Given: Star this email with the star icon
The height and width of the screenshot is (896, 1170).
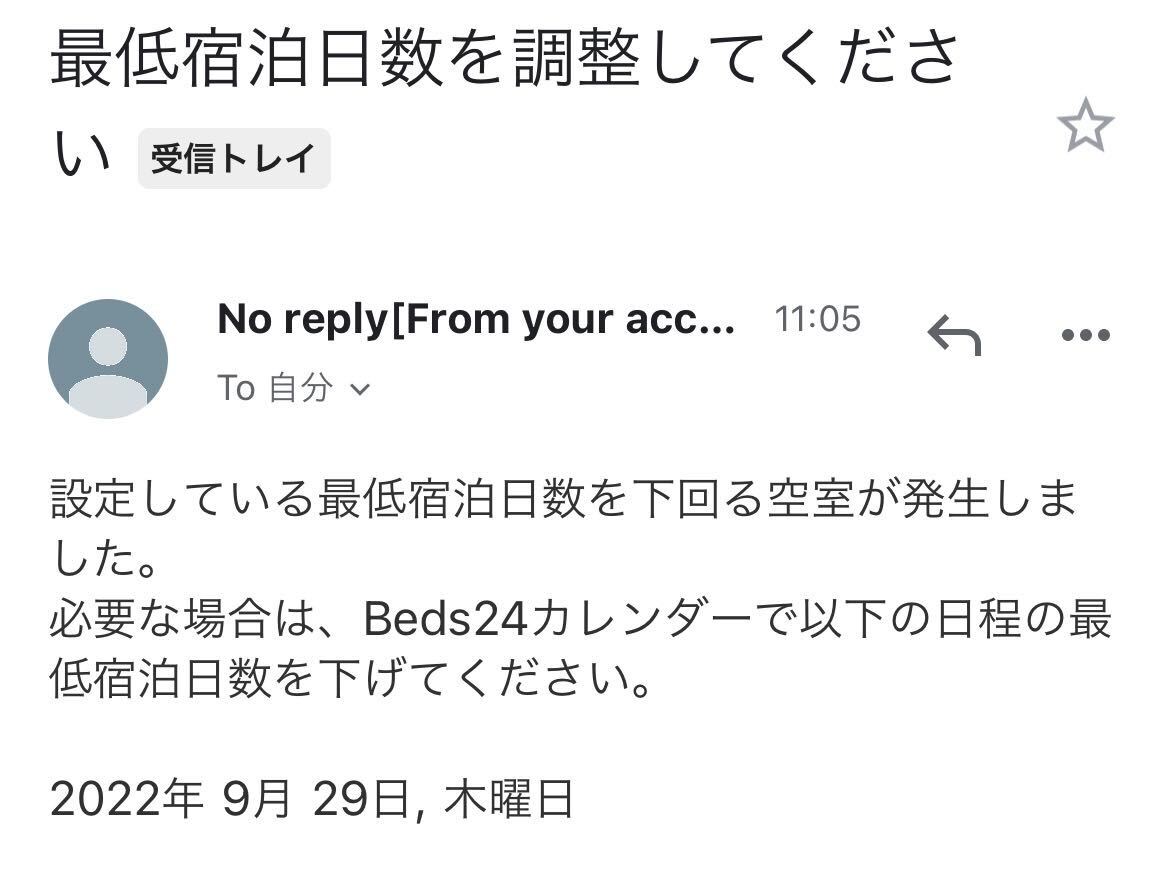Looking at the screenshot, I should [1085, 126].
